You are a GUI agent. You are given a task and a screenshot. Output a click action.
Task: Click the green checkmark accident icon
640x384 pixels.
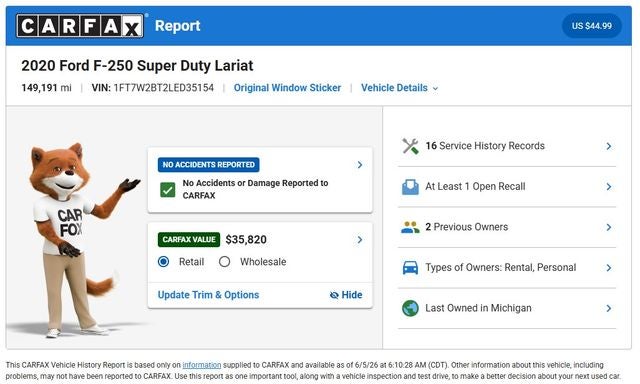[x=168, y=189]
